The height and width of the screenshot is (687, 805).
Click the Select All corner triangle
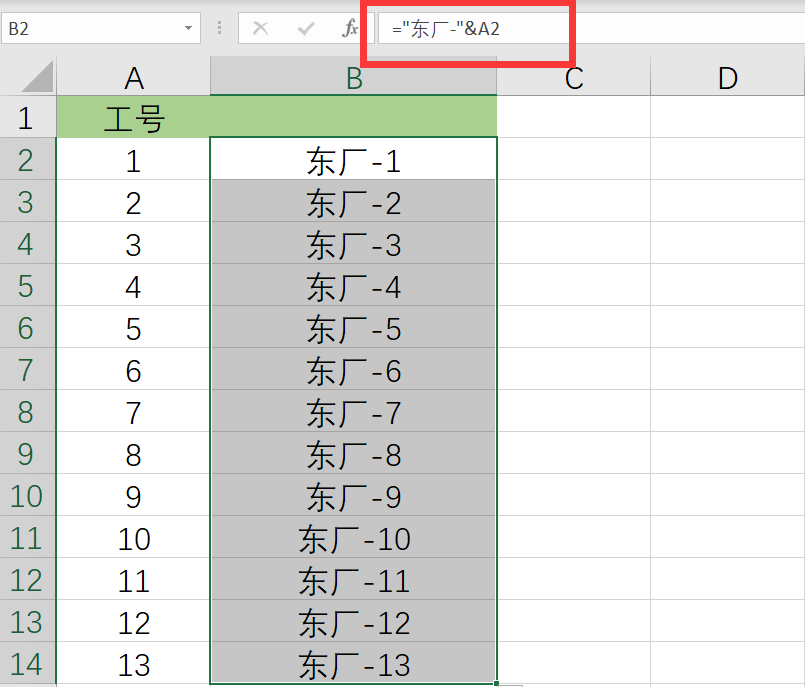click(x=37, y=77)
